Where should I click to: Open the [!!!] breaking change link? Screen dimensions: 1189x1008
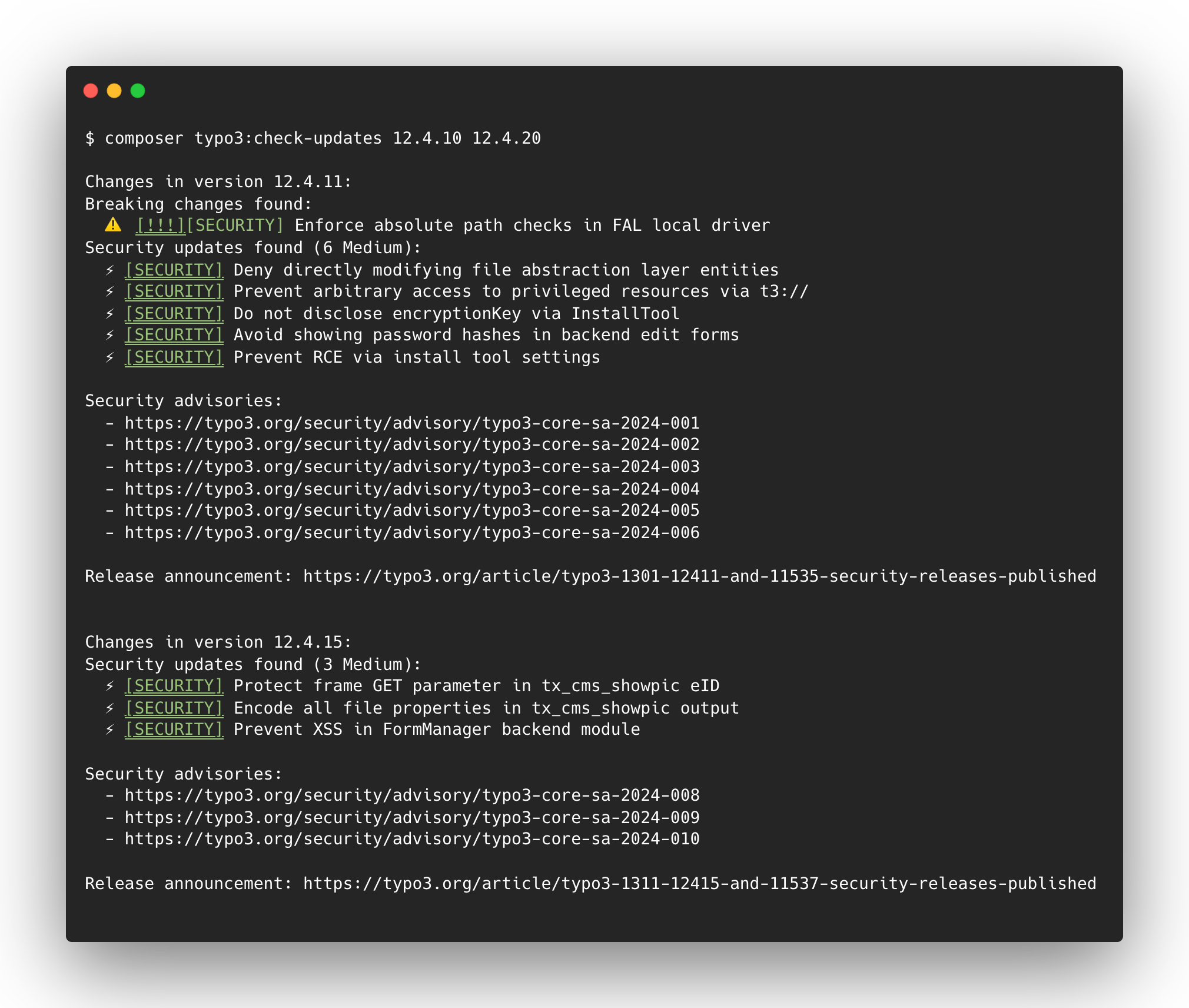(160, 226)
